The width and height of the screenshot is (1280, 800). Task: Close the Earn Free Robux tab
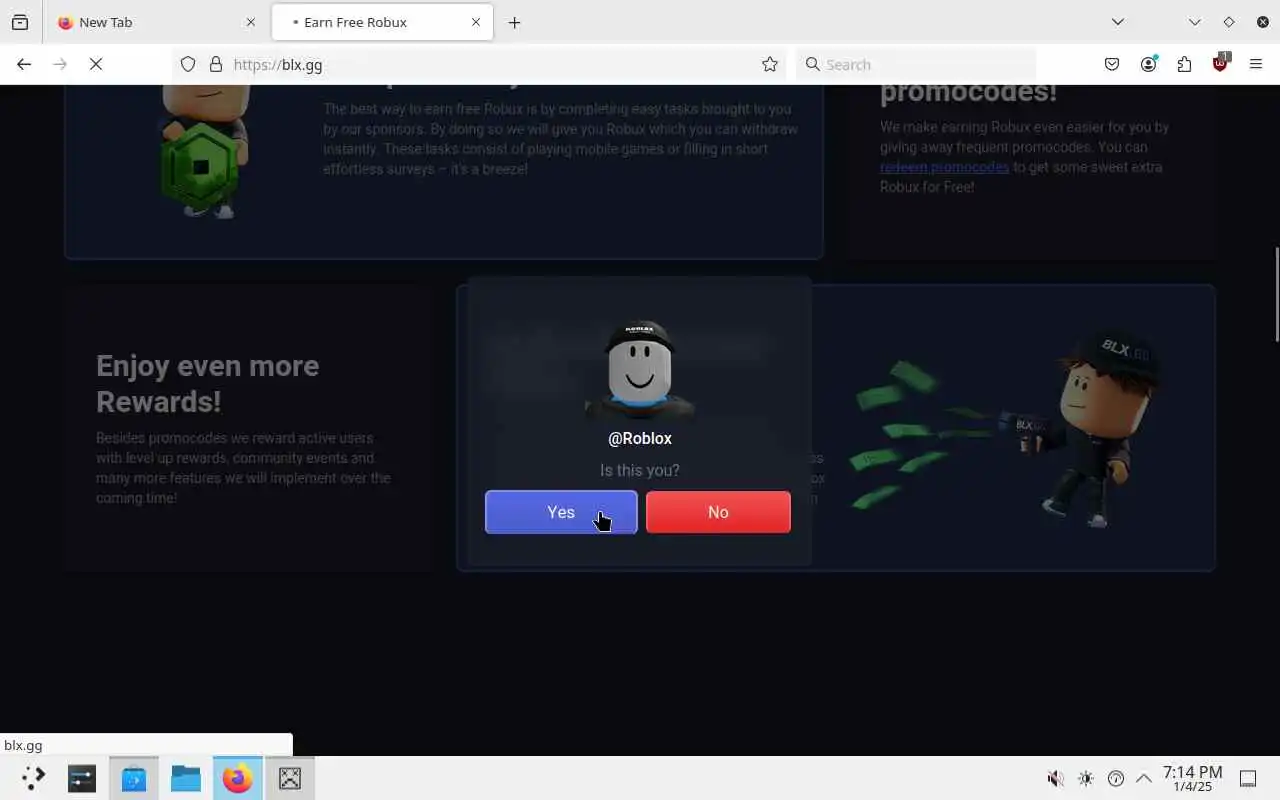tap(476, 22)
